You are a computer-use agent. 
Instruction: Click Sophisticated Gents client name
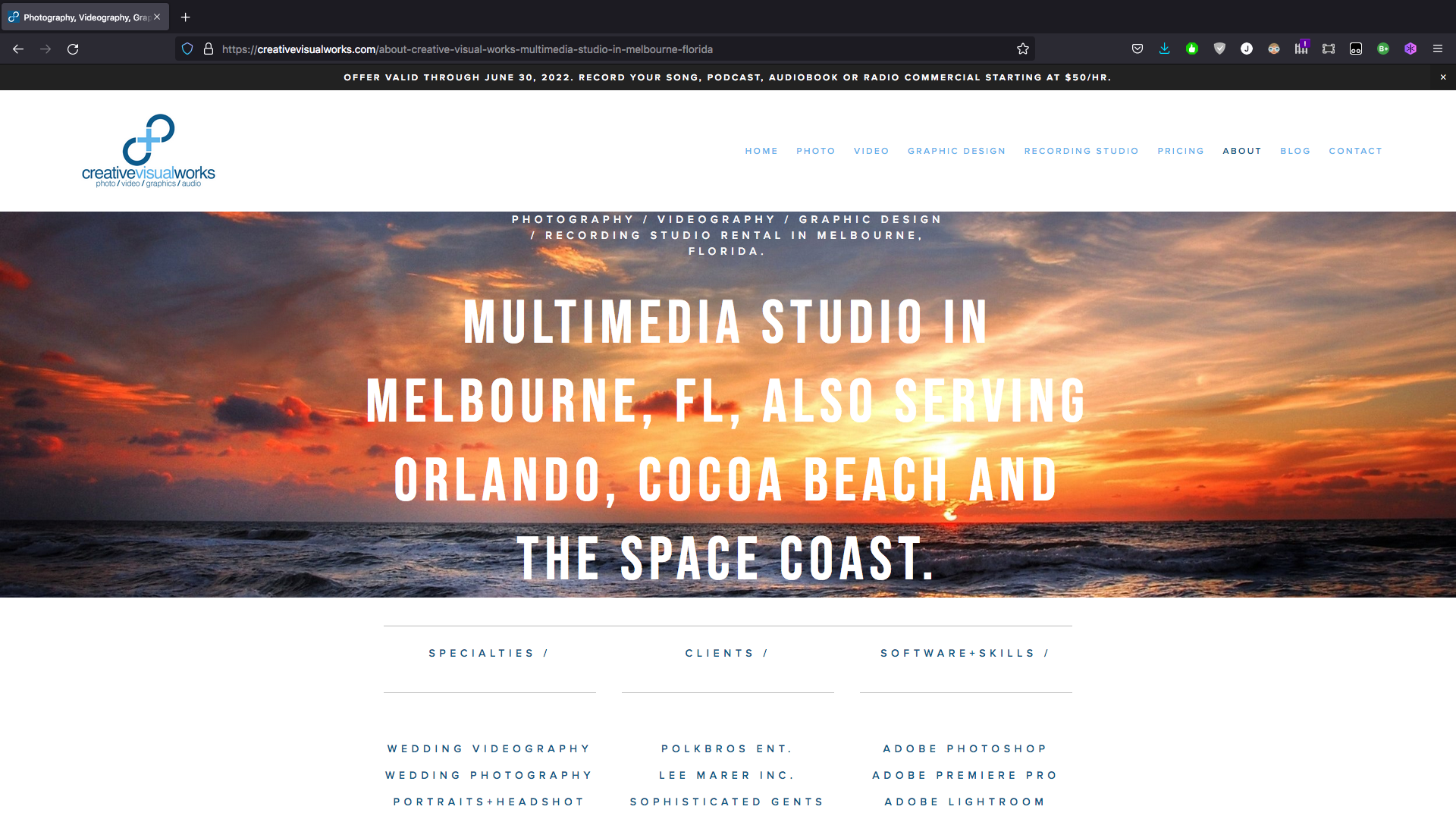pos(727,802)
